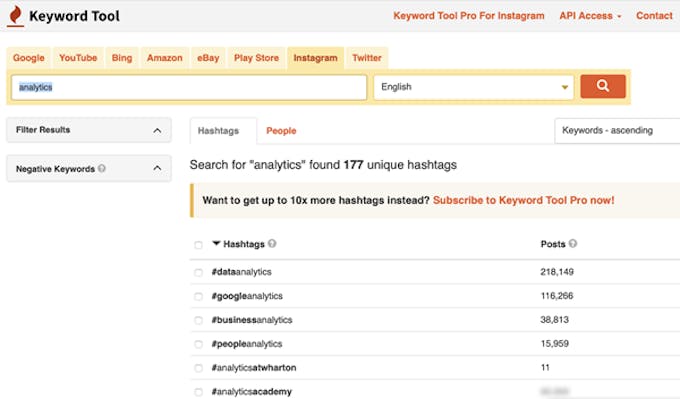Click the 218,149 posts value
This screenshot has width=680, height=399.
click(x=557, y=272)
